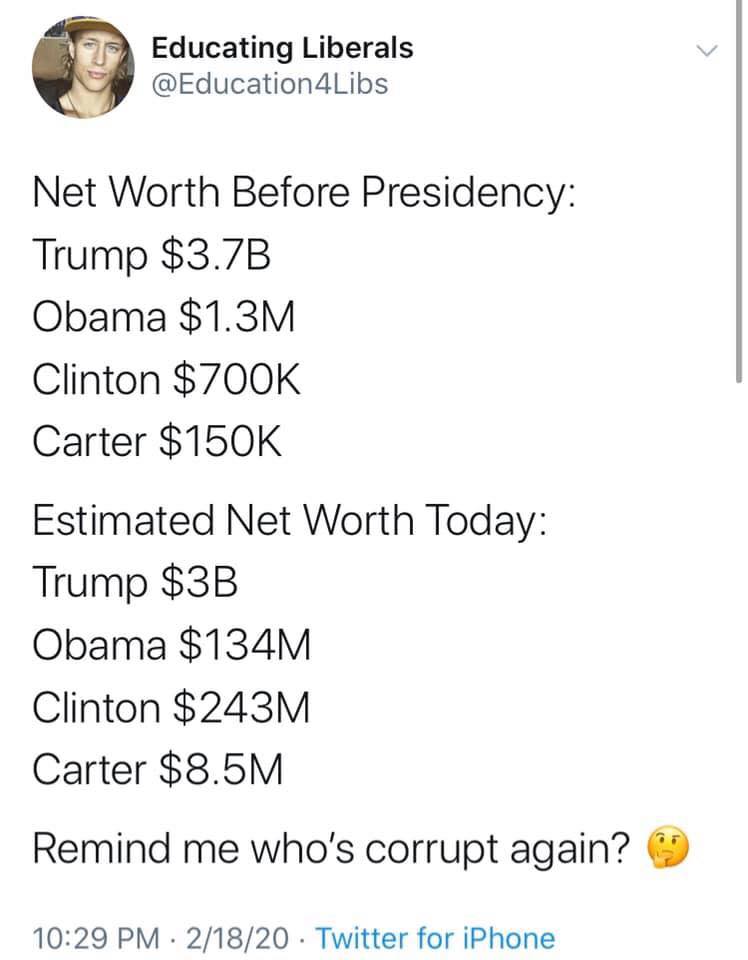Expand the tweet options chevron
The height and width of the screenshot is (960, 748).
pos(707,50)
